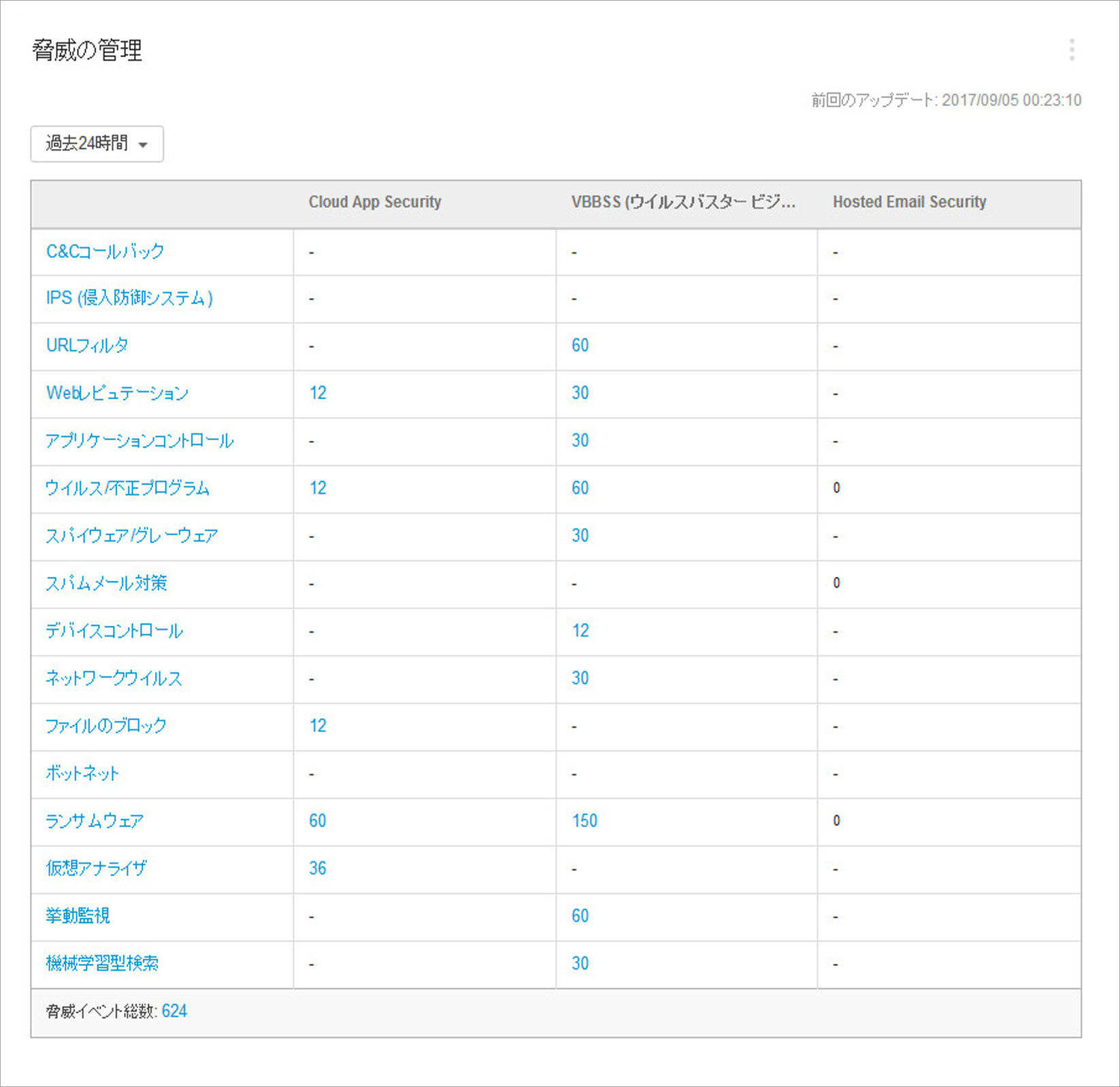Open the C&Cコールバック threat link

105,252
